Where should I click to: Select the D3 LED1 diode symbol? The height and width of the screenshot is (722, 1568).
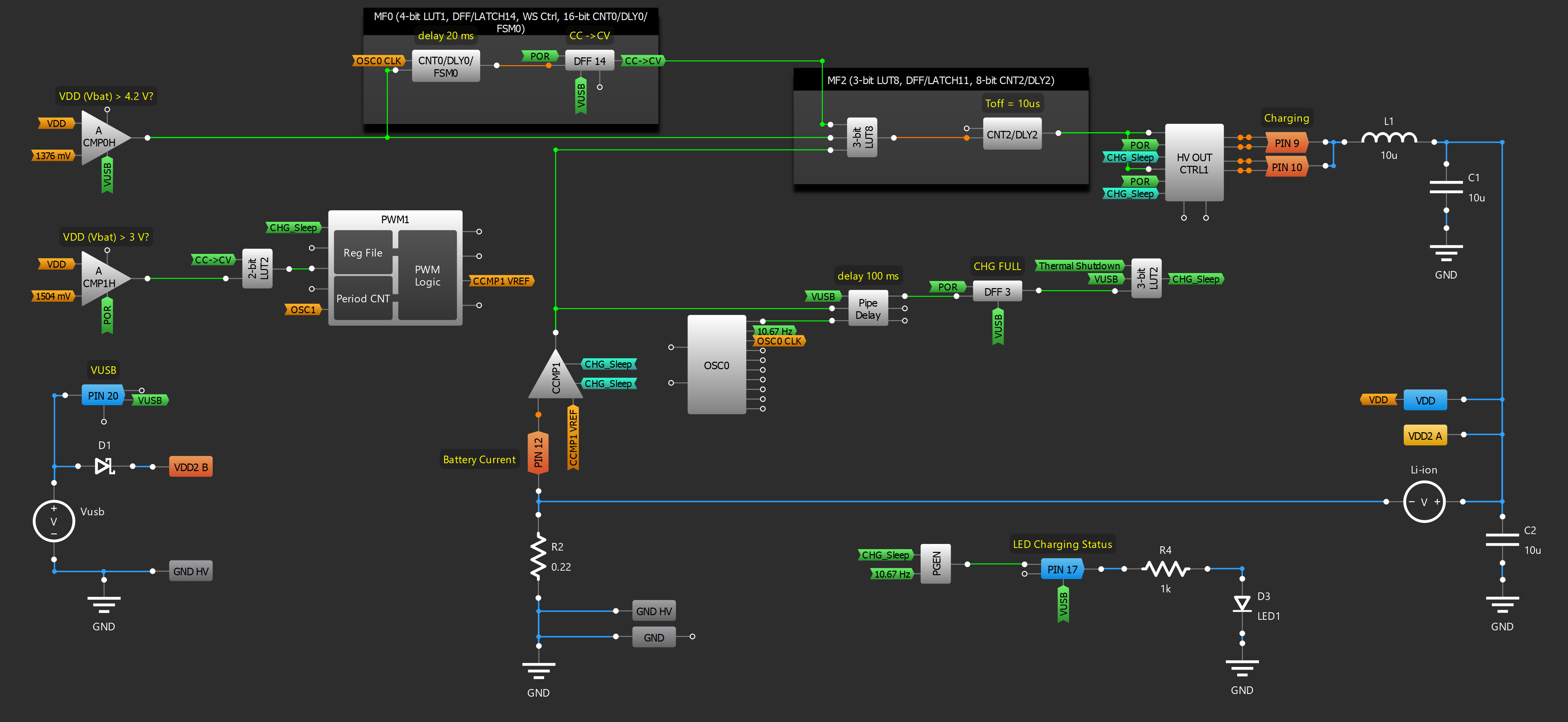(1242, 604)
